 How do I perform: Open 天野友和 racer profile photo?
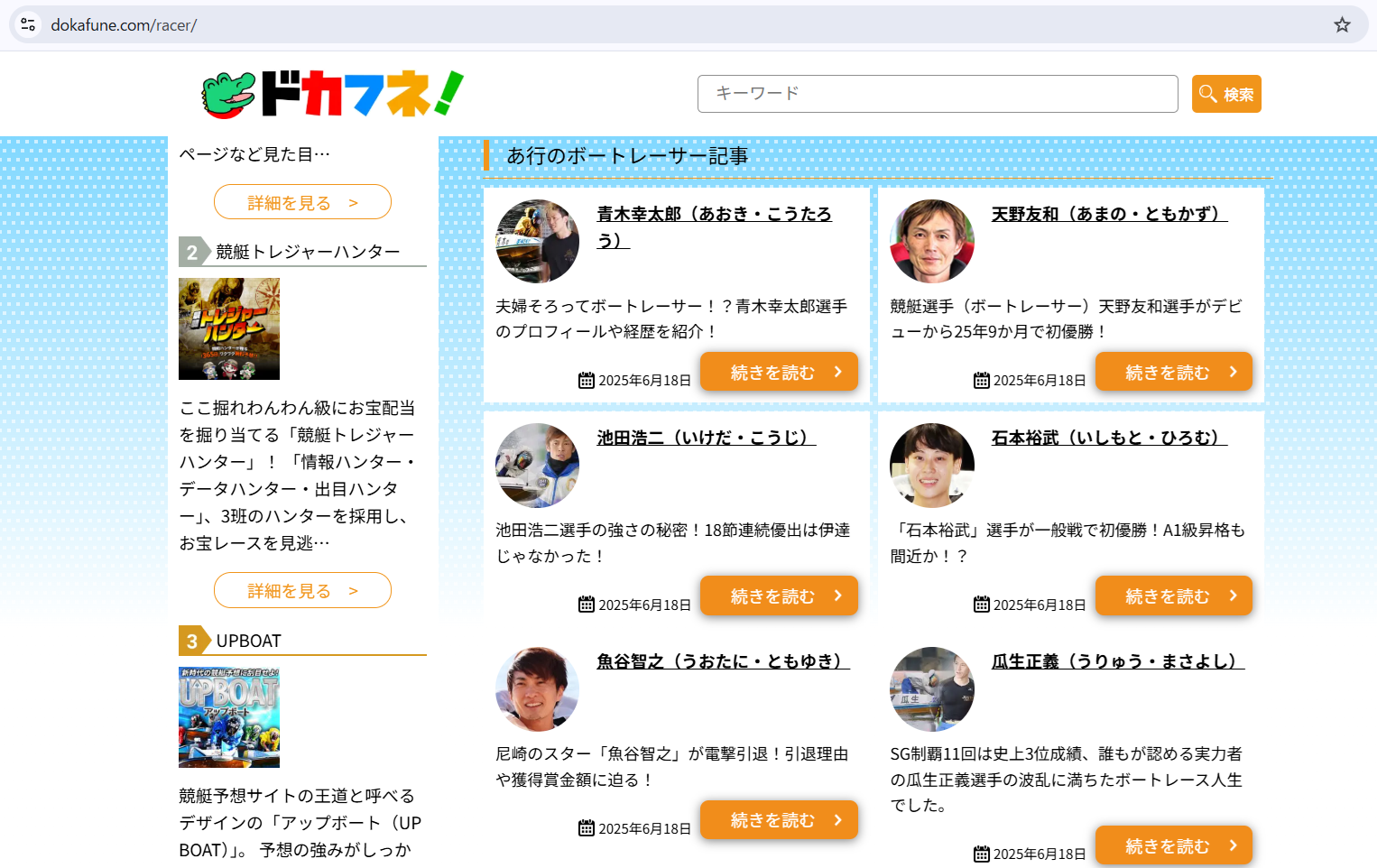click(x=931, y=242)
